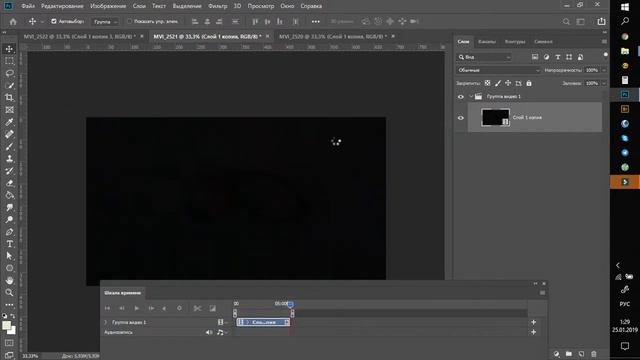Open the audio track music note menu

(222, 333)
